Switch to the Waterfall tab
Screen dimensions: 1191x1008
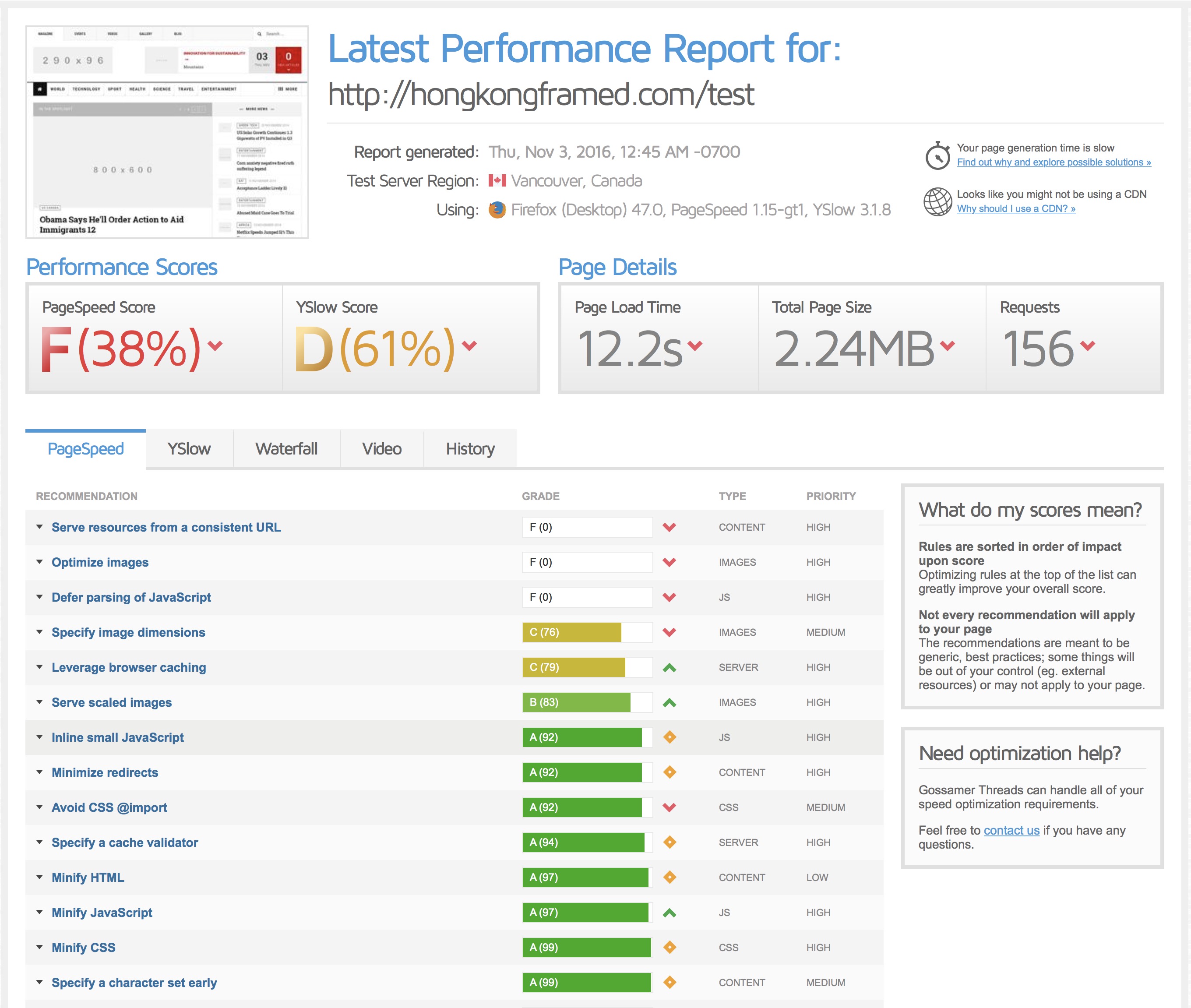pos(286,449)
